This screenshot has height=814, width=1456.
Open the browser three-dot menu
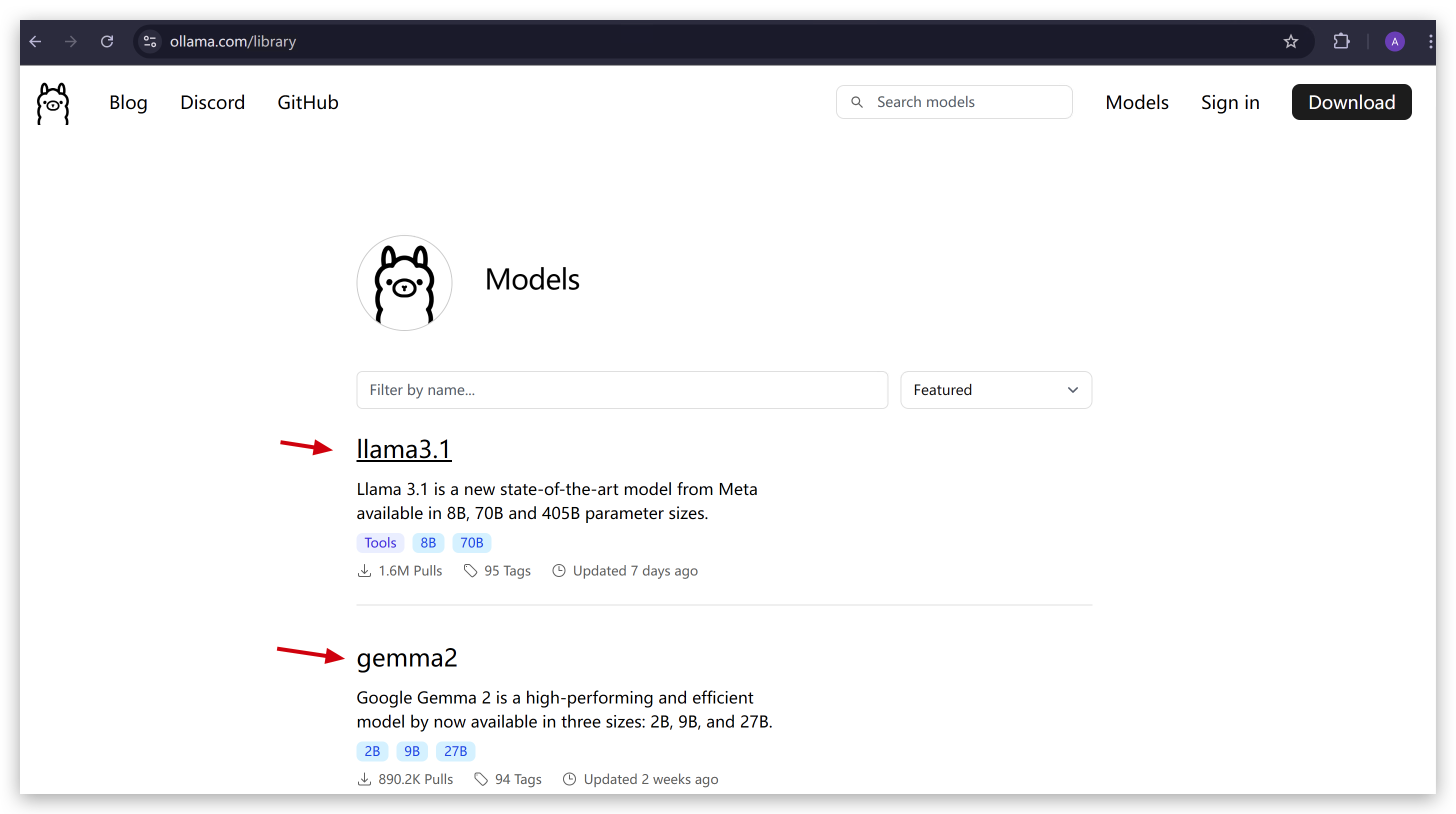click(1430, 41)
